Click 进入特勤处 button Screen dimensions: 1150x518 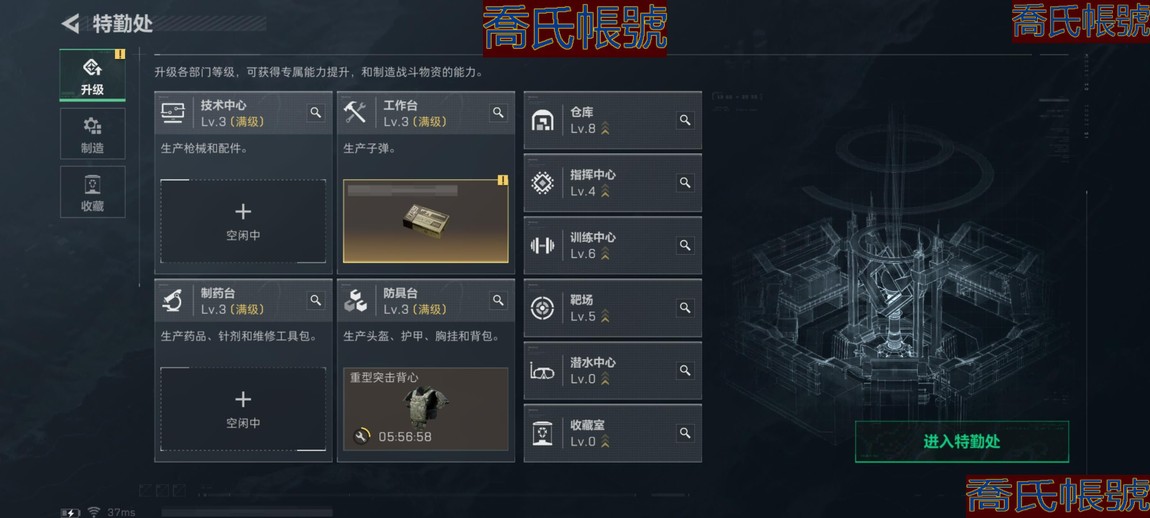click(x=962, y=442)
